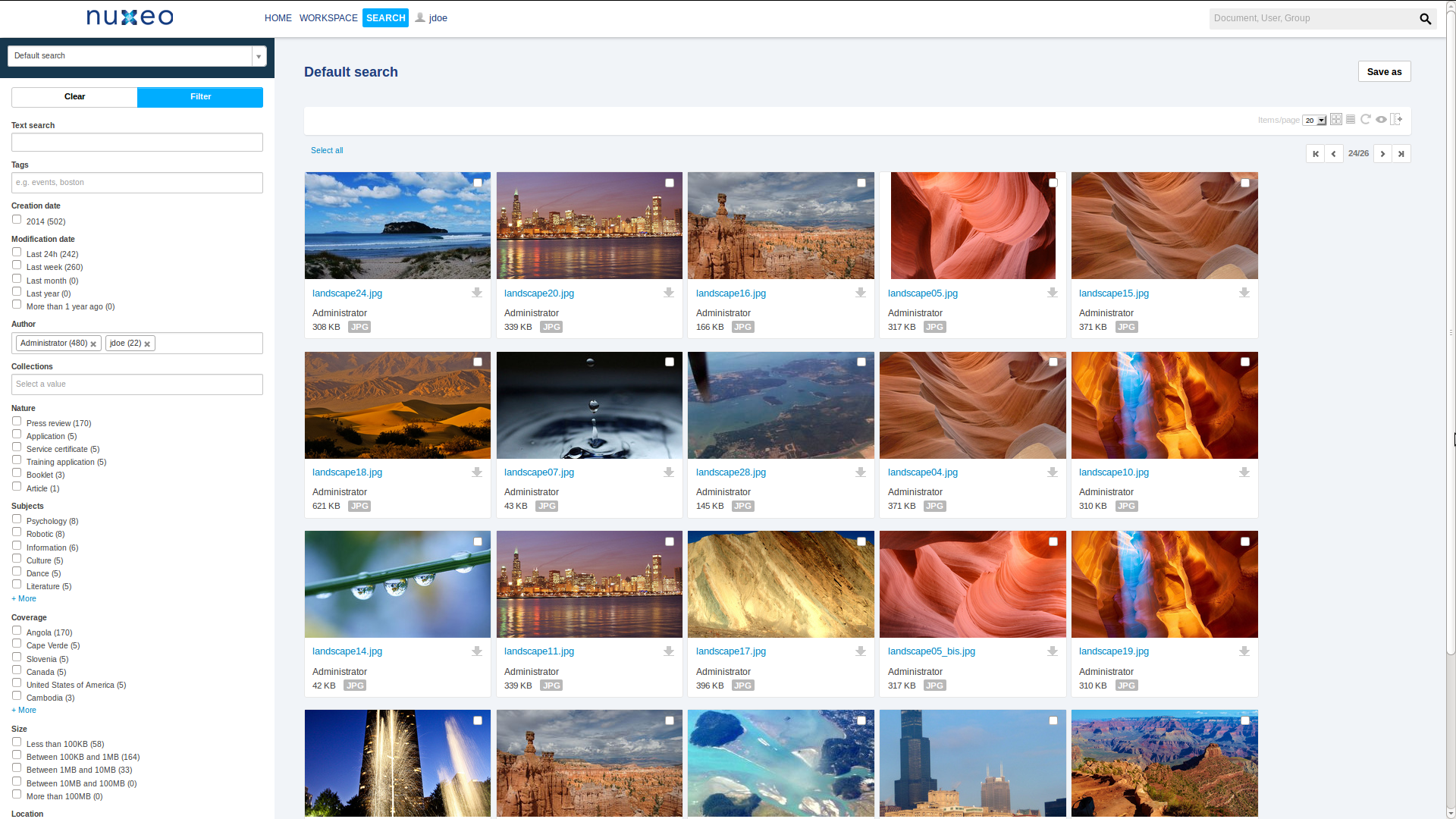The width and height of the screenshot is (1456, 819).
Task: Download landscape15.jpg
Action: coord(1244,293)
